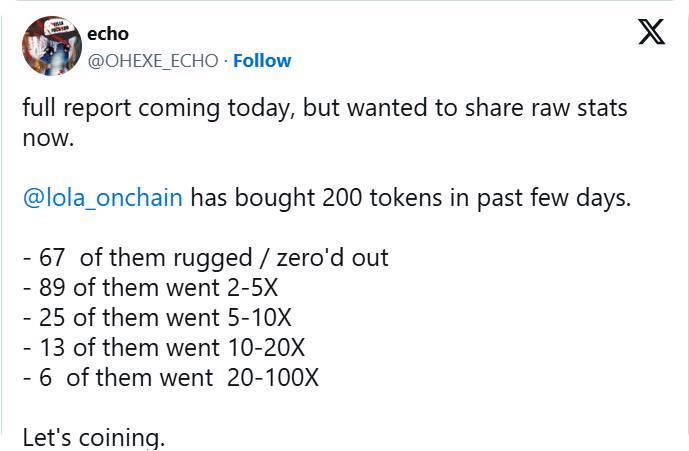This screenshot has width=689, height=451.
Task: Open the @lola_onchain mention link
Action: click(x=102, y=197)
